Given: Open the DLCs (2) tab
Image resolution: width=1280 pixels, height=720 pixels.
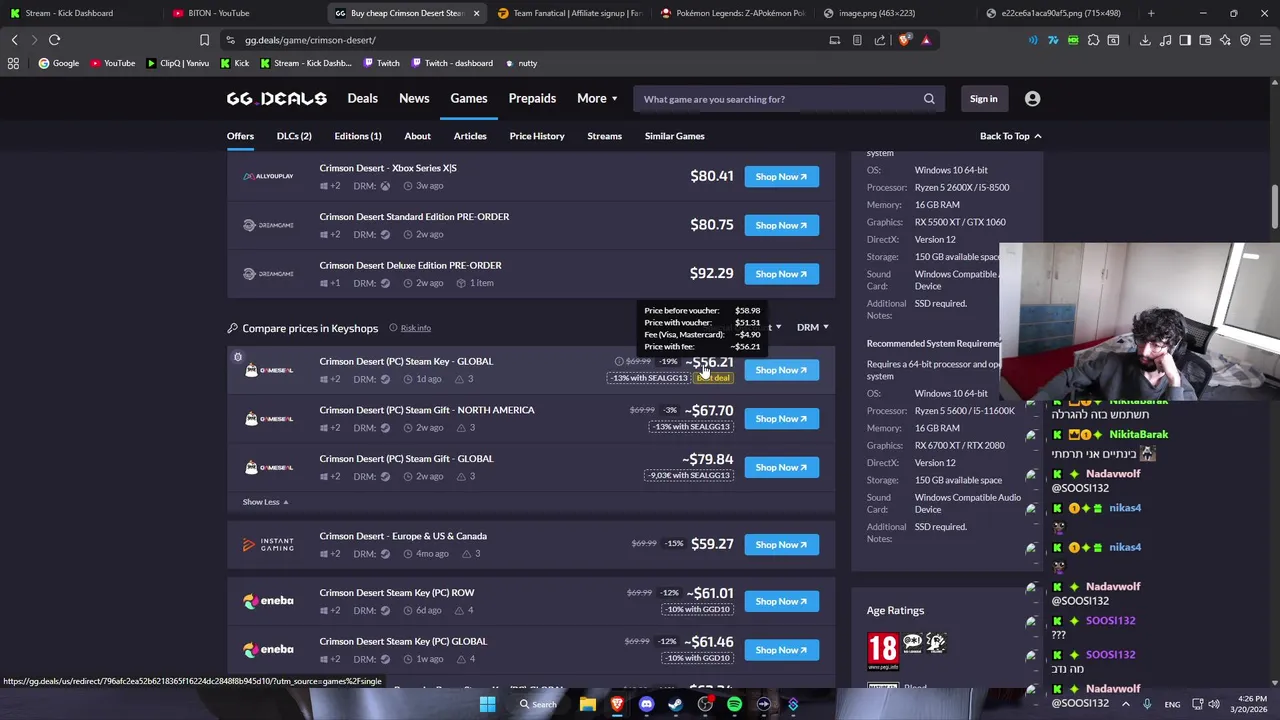Looking at the screenshot, I should pyautogui.click(x=294, y=136).
